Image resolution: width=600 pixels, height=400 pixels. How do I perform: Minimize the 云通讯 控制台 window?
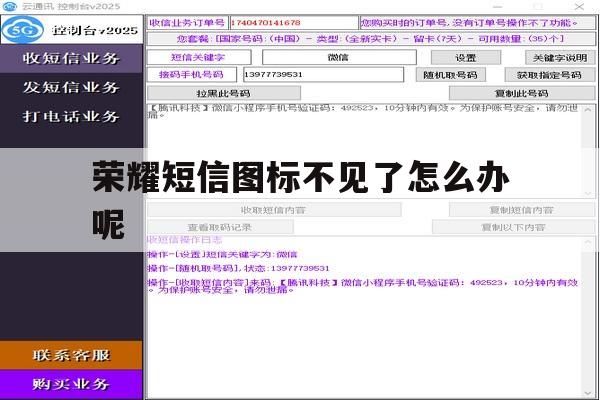click(x=497, y=7)
